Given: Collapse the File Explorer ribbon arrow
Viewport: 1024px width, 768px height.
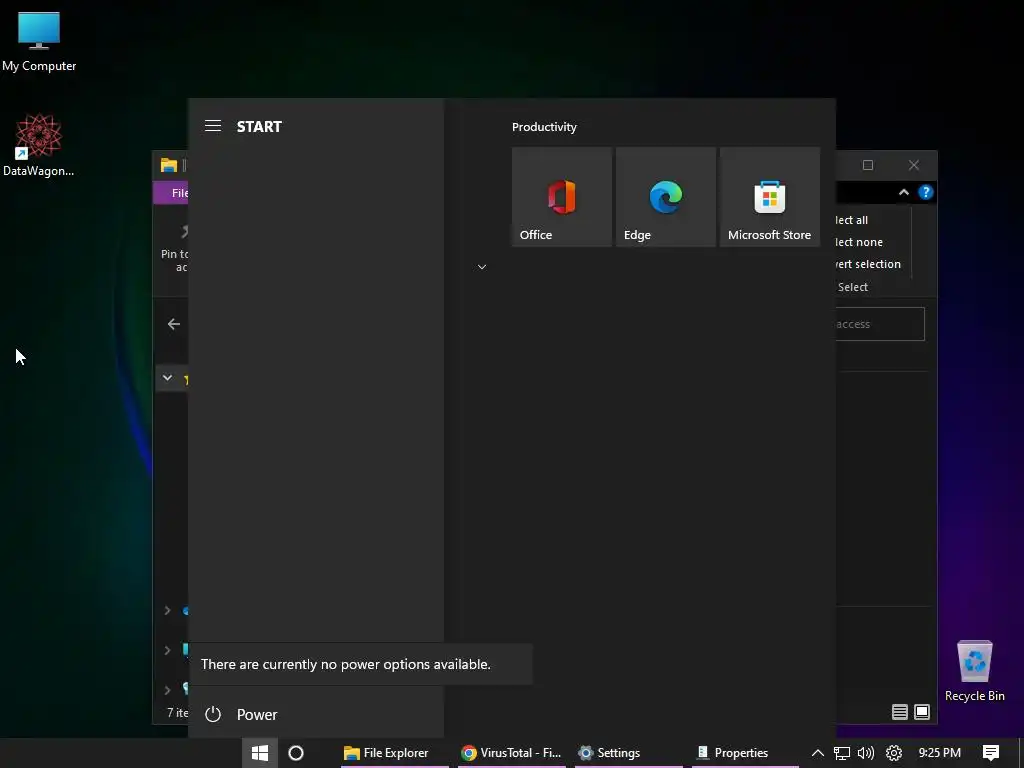Looking at the screenshot, I should click(904, 193).
